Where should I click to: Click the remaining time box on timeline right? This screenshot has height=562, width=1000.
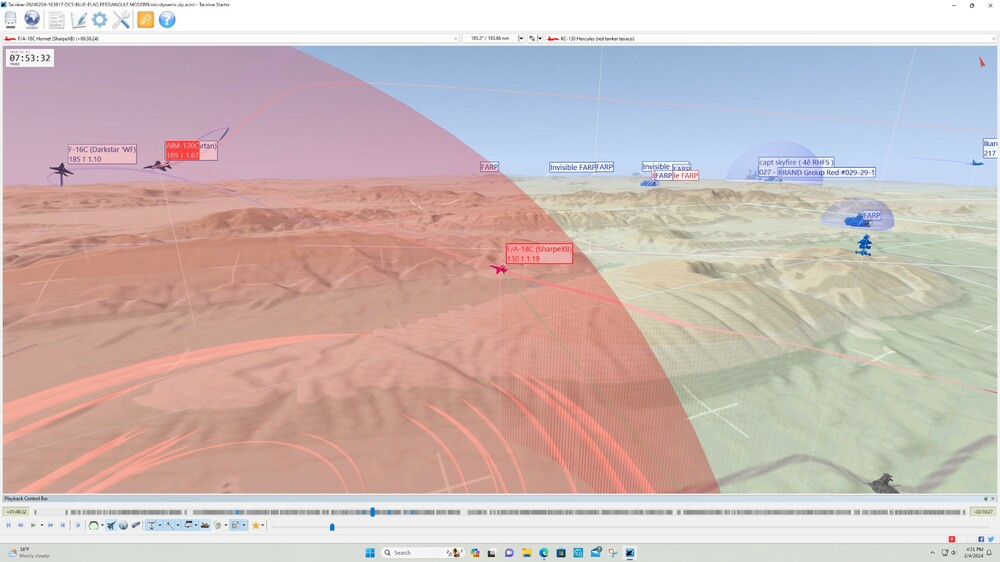click(x=982, y=512)
